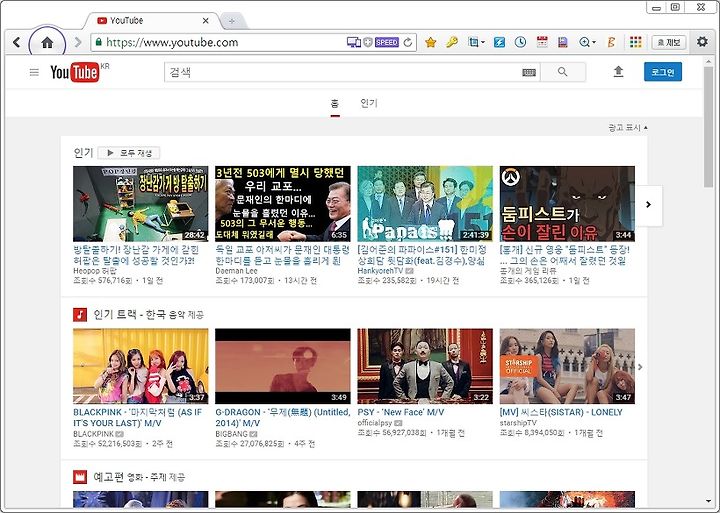Open the Daeman Lee channel link
The height and width of the screenshot is (513, 720).
(x=236, y=271)
